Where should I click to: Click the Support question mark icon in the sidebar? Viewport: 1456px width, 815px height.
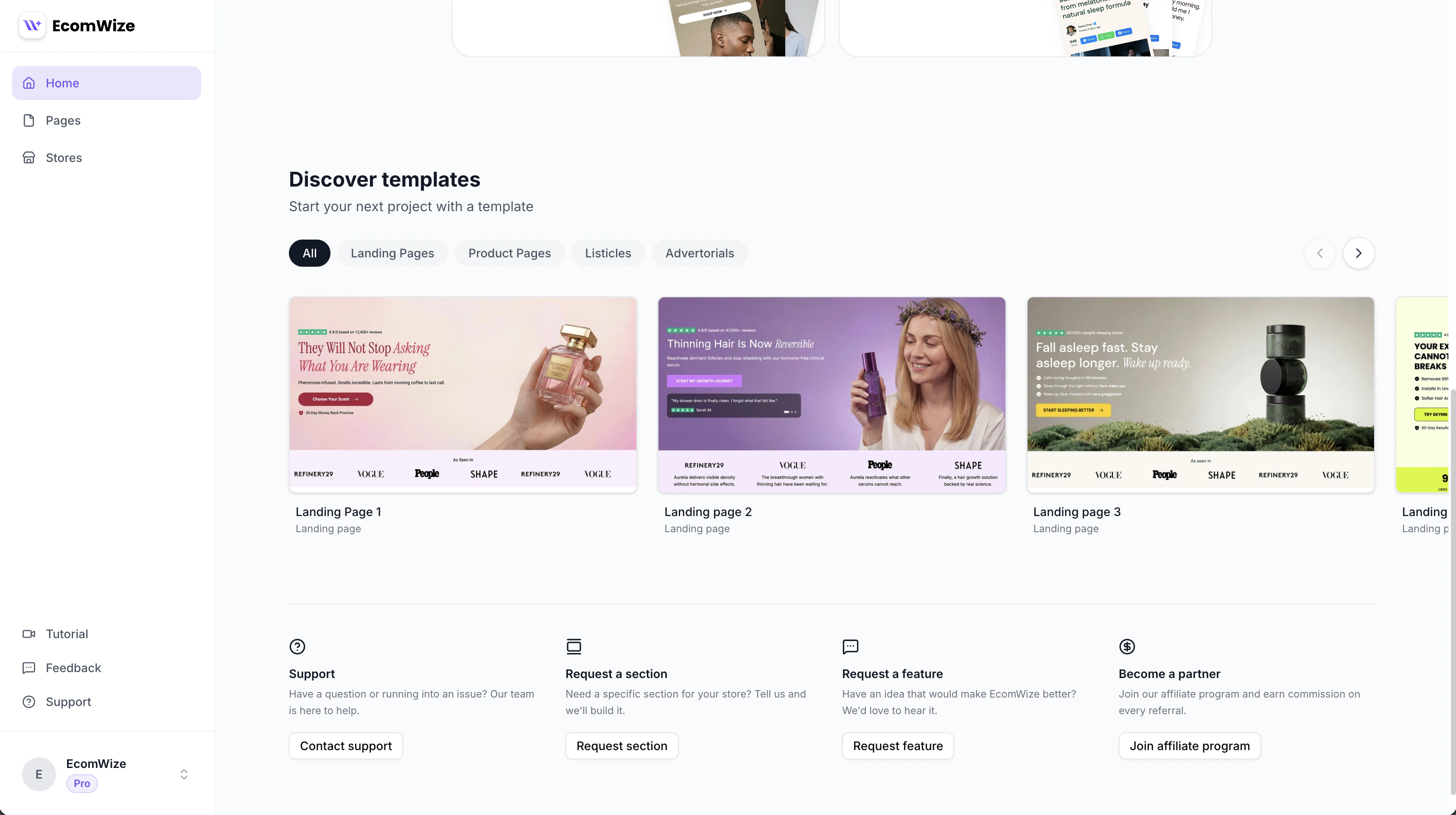pos(29,701)
